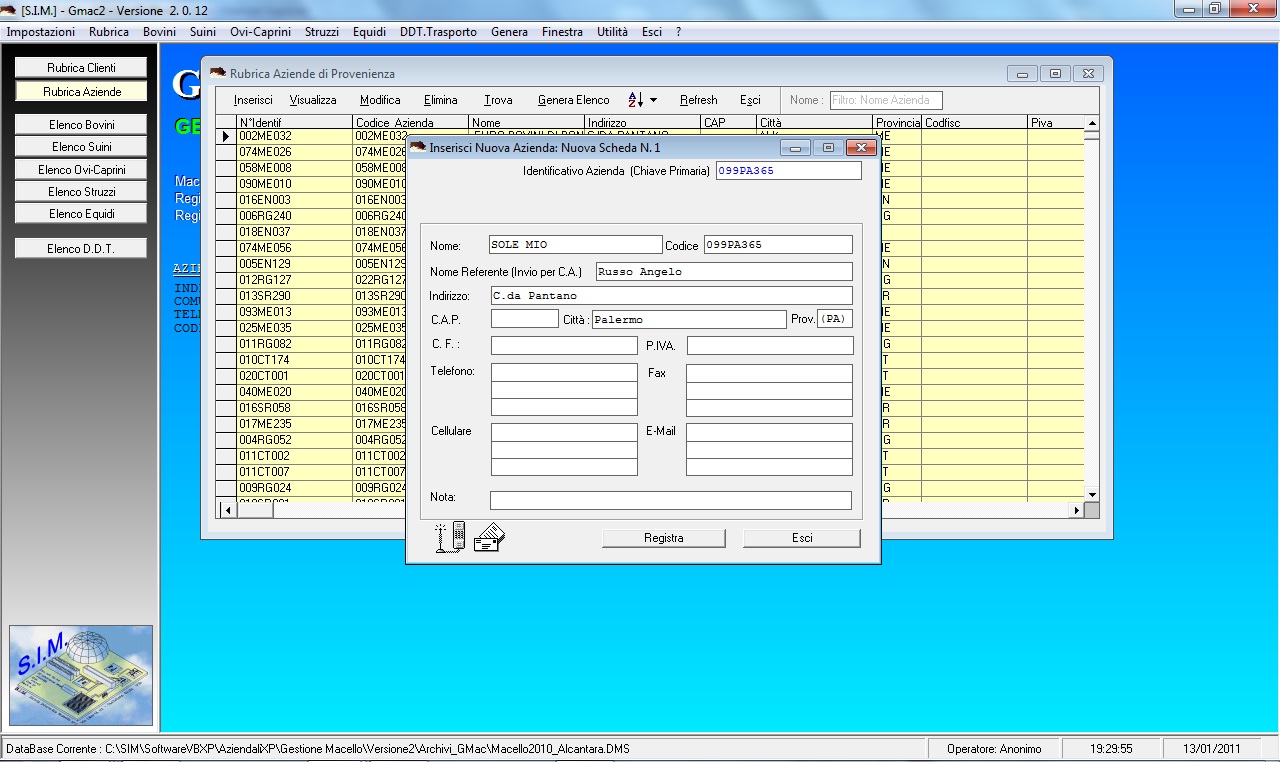Open the Utilità menu
Image resolution: width=1280 pixels, height=762 pixels.
pyautogui.click(x=612, y=32)
